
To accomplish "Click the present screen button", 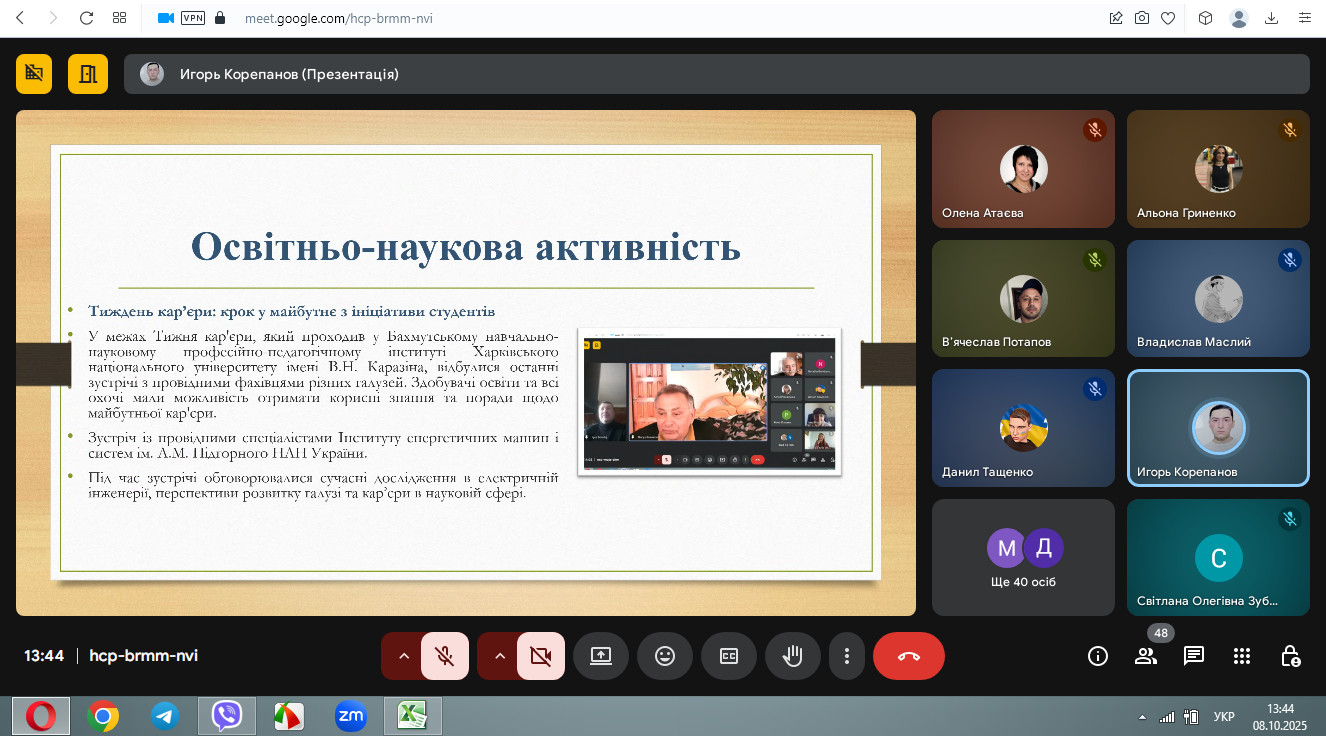I will click(601, 656).
